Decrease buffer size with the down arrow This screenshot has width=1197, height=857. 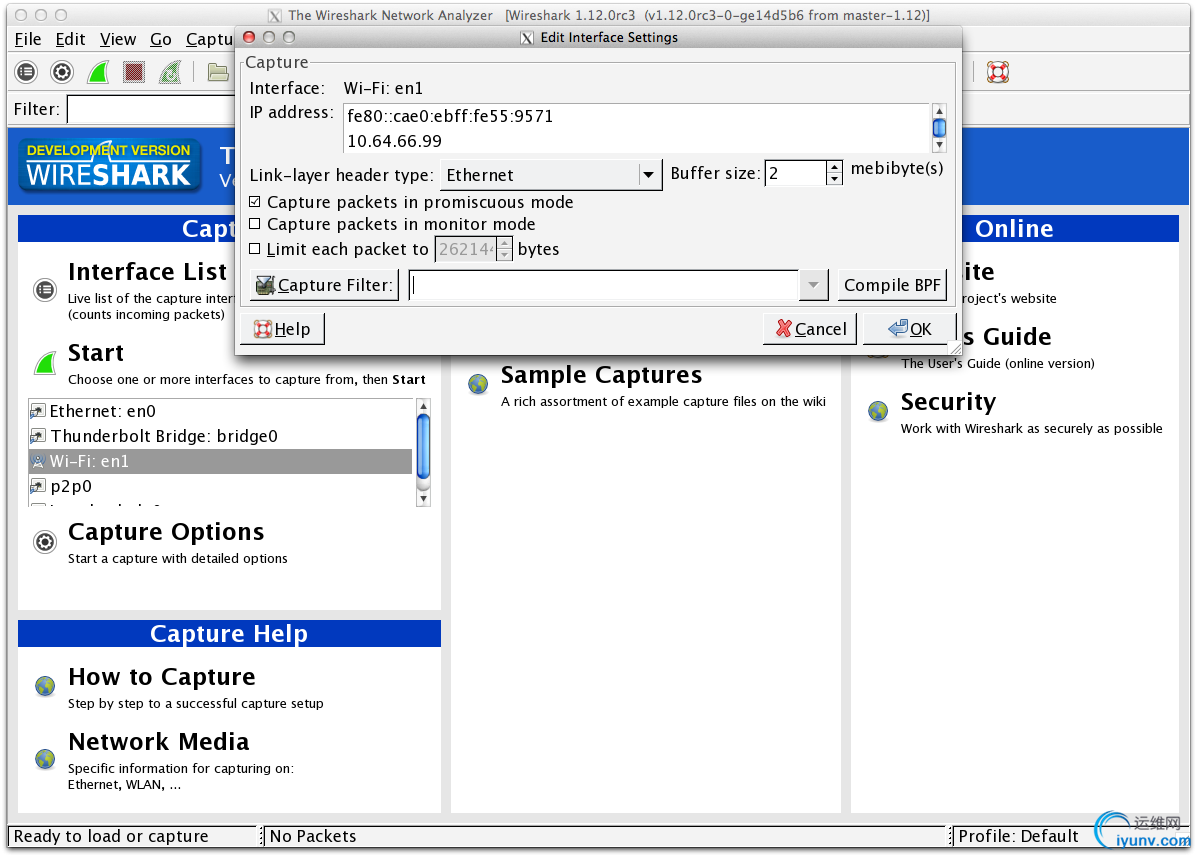834,179
